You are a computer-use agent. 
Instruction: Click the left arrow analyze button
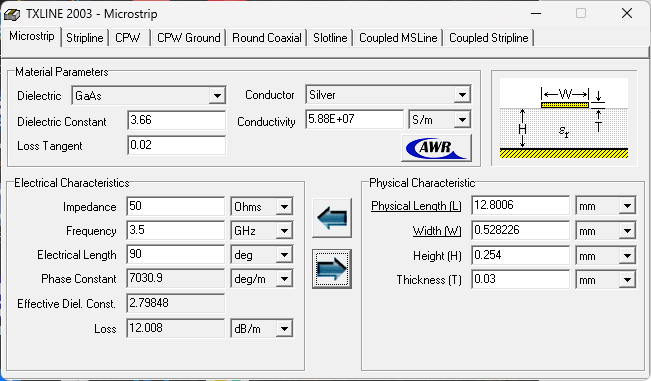point(332,218)
